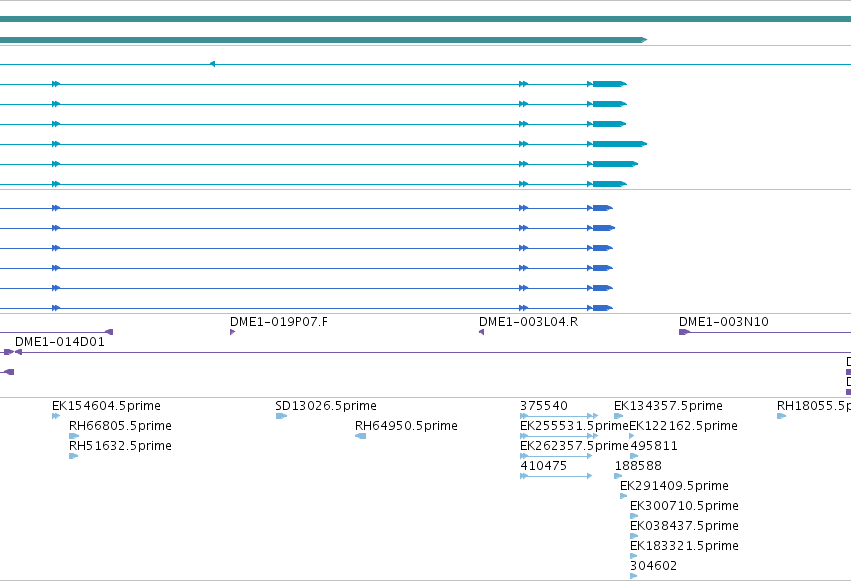The width and height of the screenshot is (851, 581).
Task: Click the EK255531.5prime EST label
Action: click(x=574, y=426)
